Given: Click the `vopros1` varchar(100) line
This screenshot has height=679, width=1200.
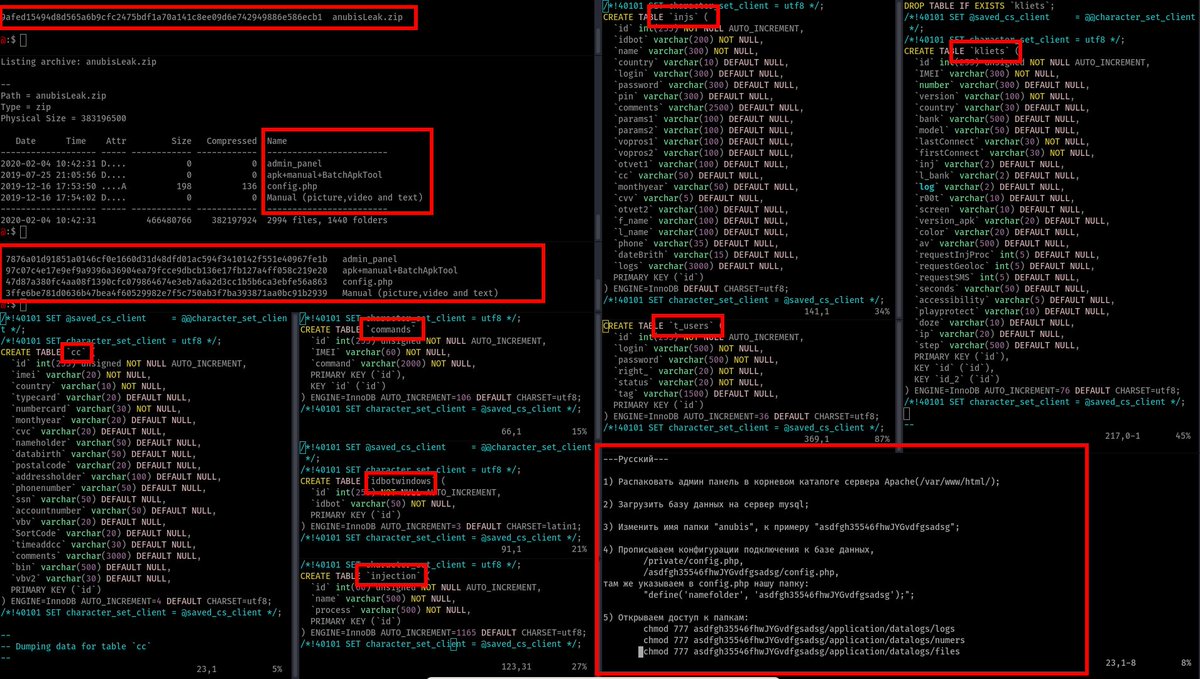Looking at the screenshot, I should click(704, 141).
